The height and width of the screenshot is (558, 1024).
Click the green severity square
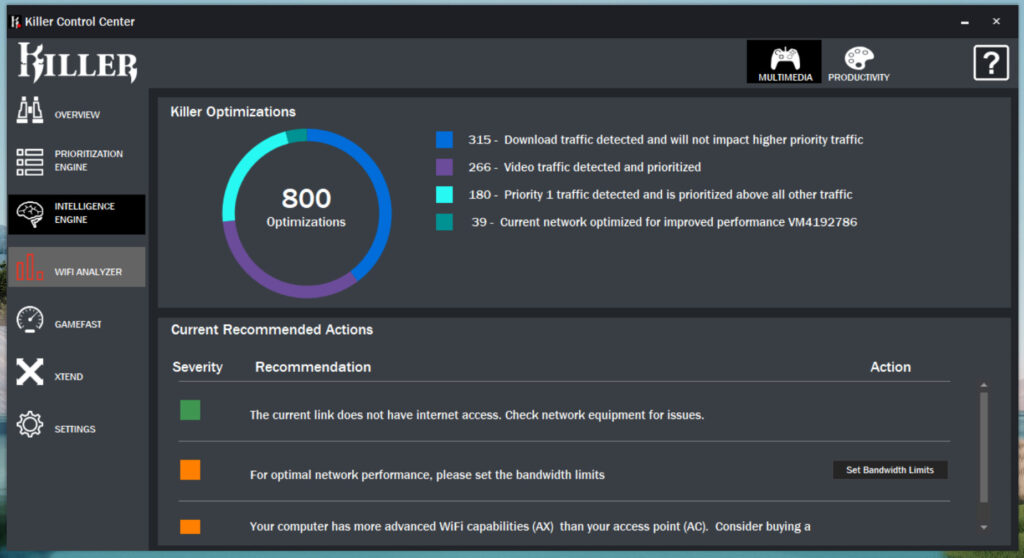click(190, 410)
